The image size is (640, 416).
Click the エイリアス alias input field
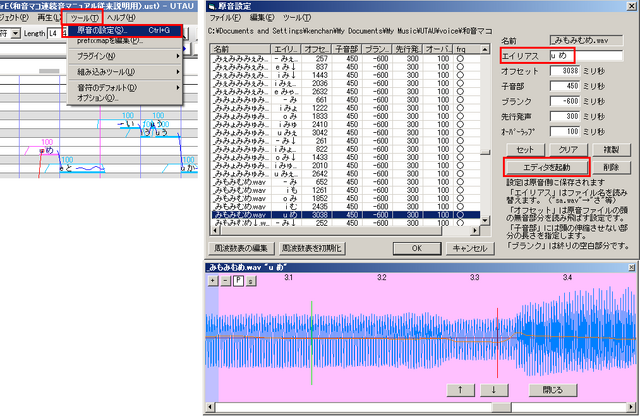pos(586,56)
